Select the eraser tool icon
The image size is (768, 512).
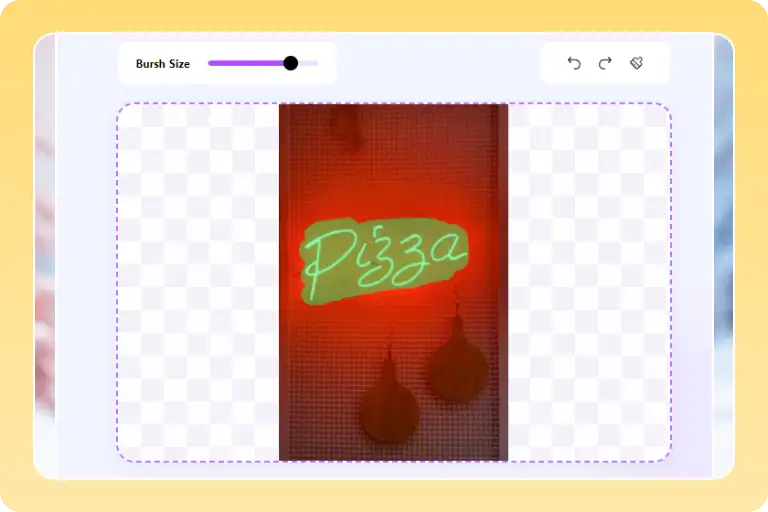coord(636,63)
